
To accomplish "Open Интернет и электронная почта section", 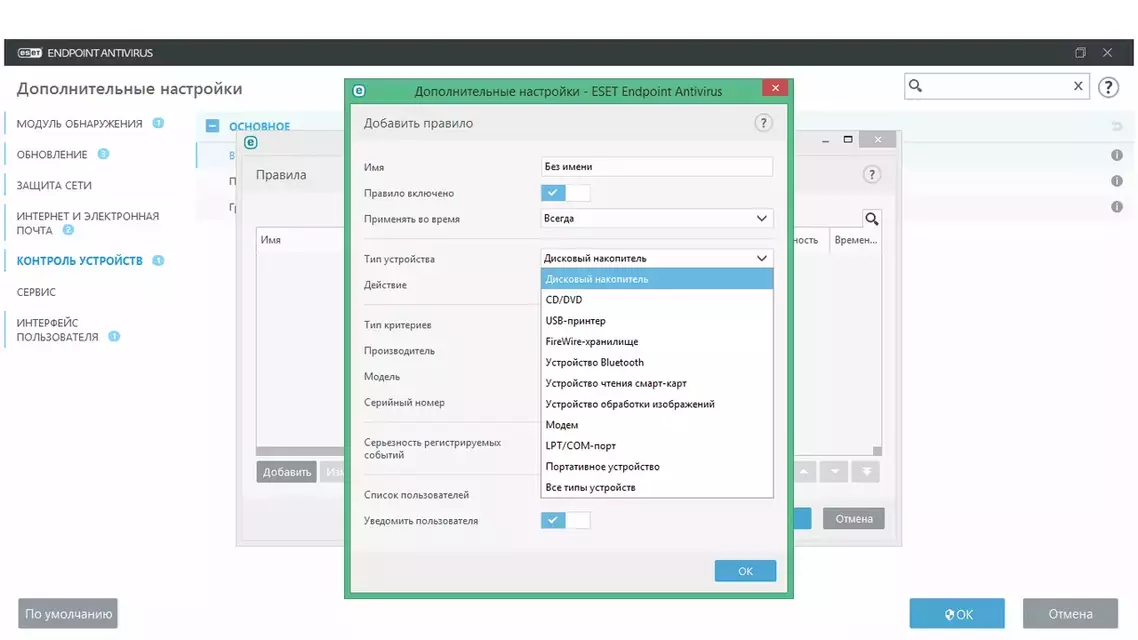I will tap(87, 223).
